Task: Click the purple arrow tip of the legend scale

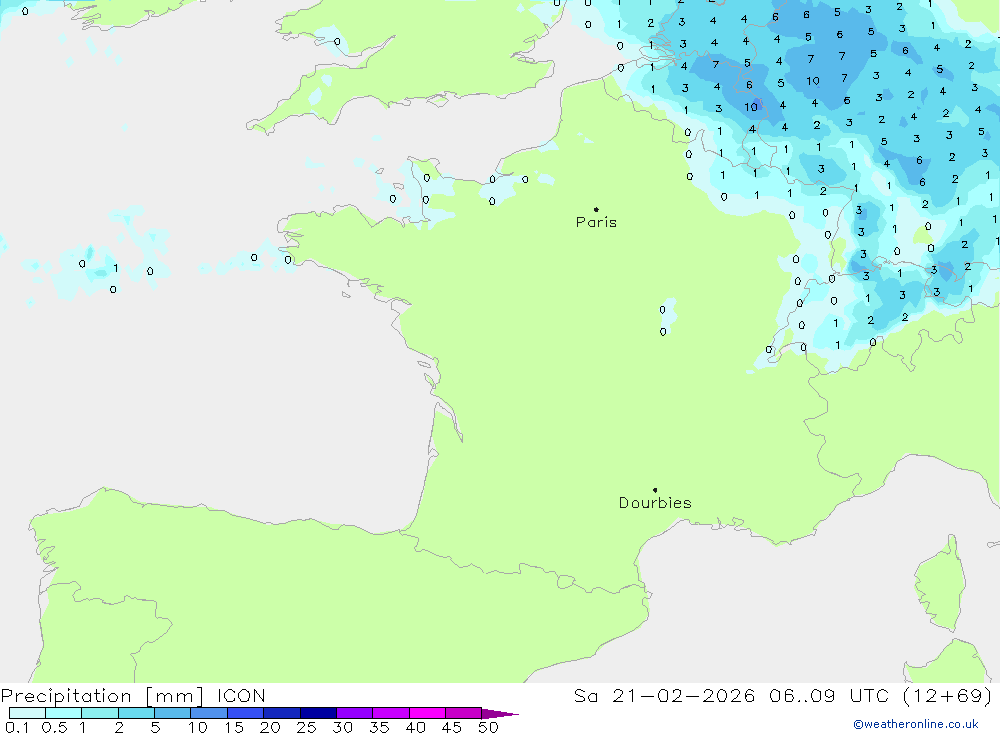Action: point(500,714)
